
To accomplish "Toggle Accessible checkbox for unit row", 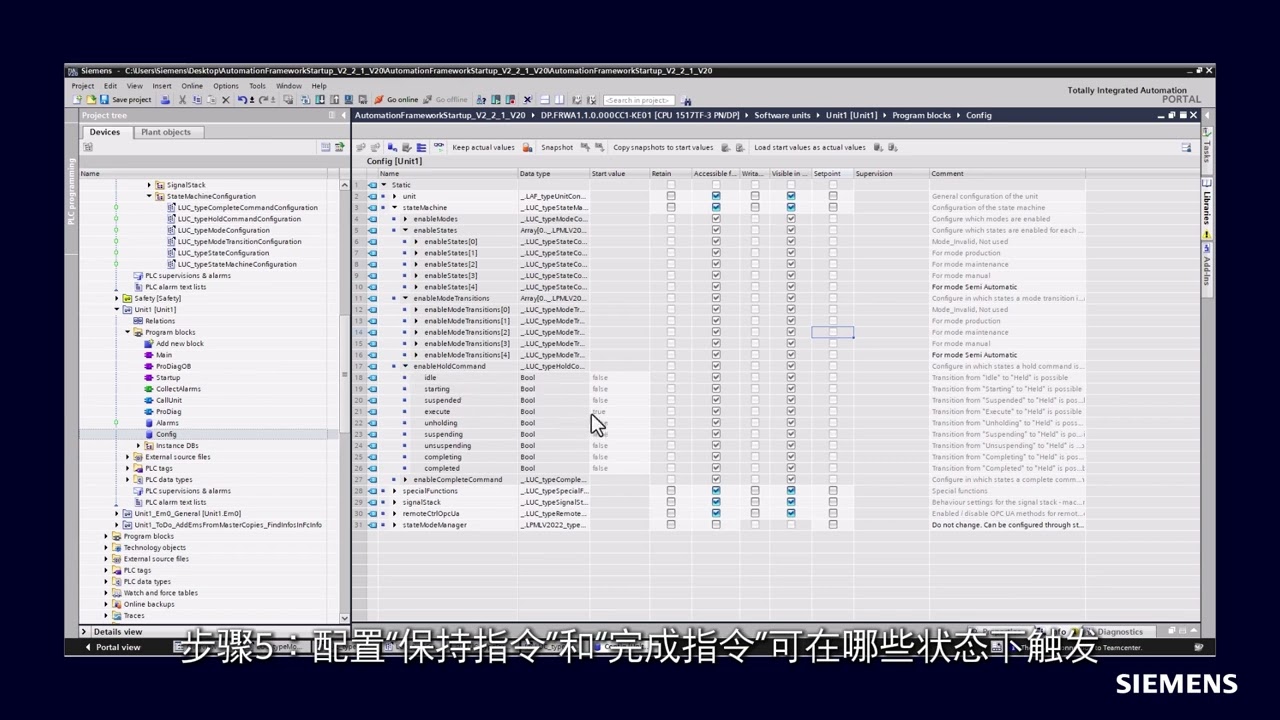I will click(716, 196).
